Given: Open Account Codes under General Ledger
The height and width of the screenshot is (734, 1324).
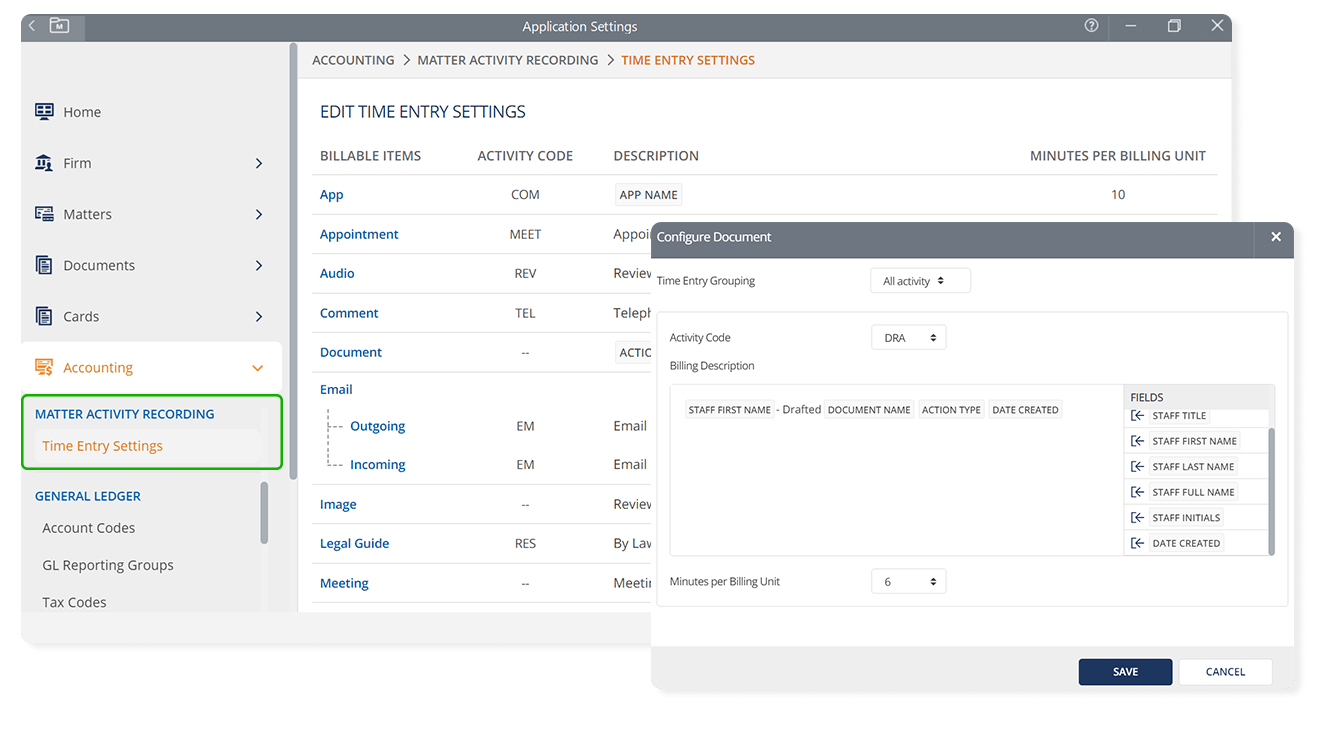Looking at the screenshot, I should [x=88, y=528].
